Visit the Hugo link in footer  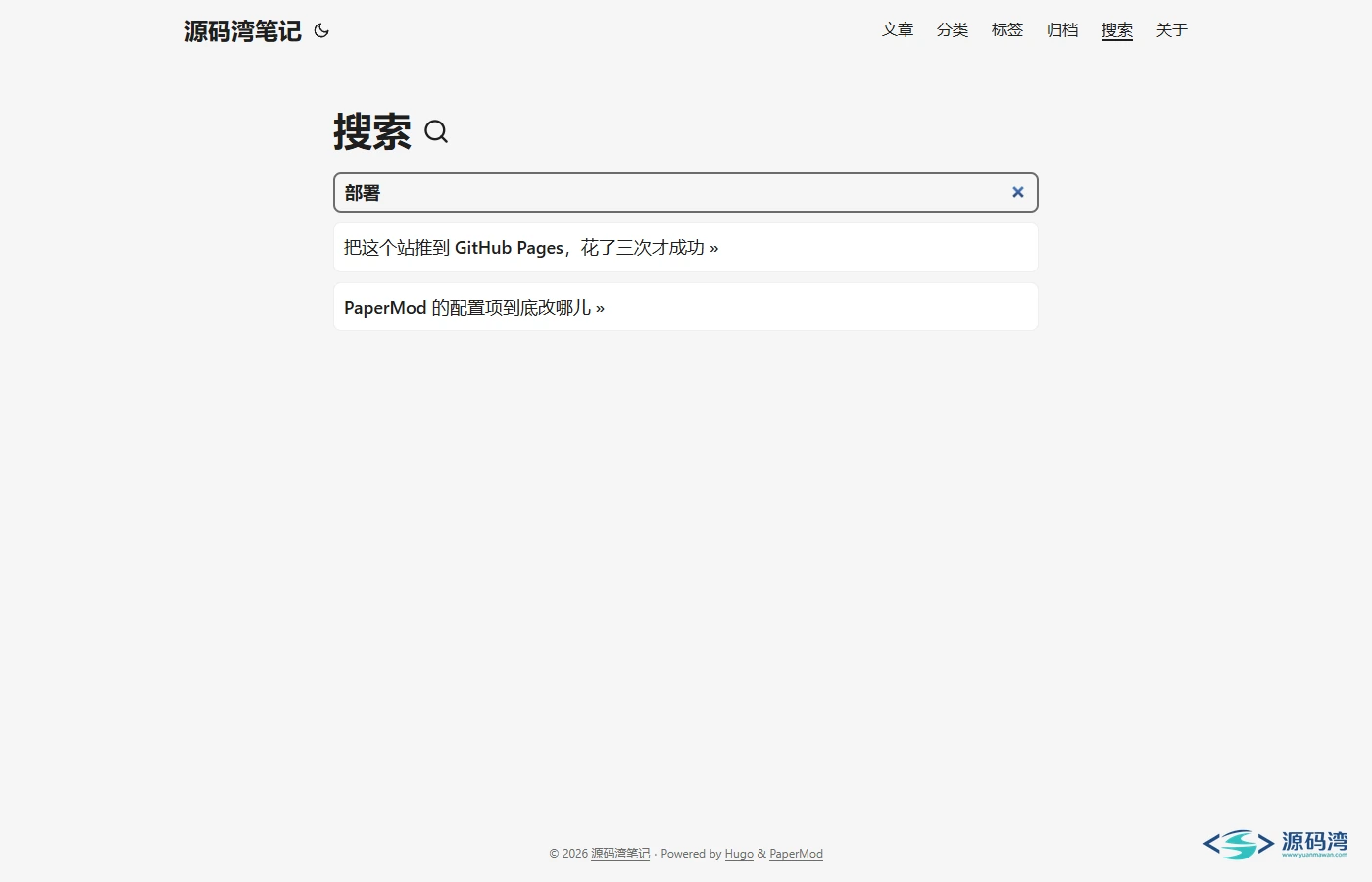tap(739, 854)
